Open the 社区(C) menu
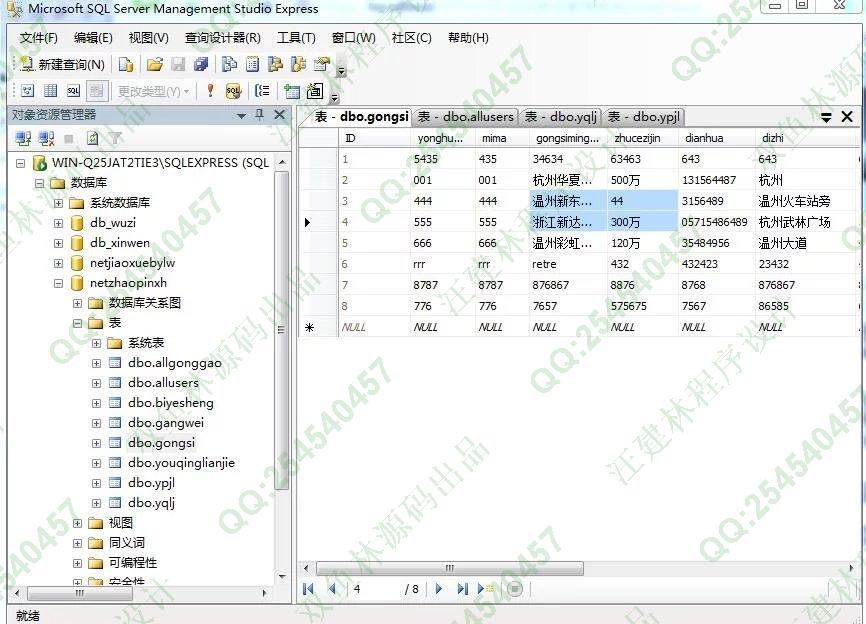Screen dimensions: 866x624 point(411,38)
